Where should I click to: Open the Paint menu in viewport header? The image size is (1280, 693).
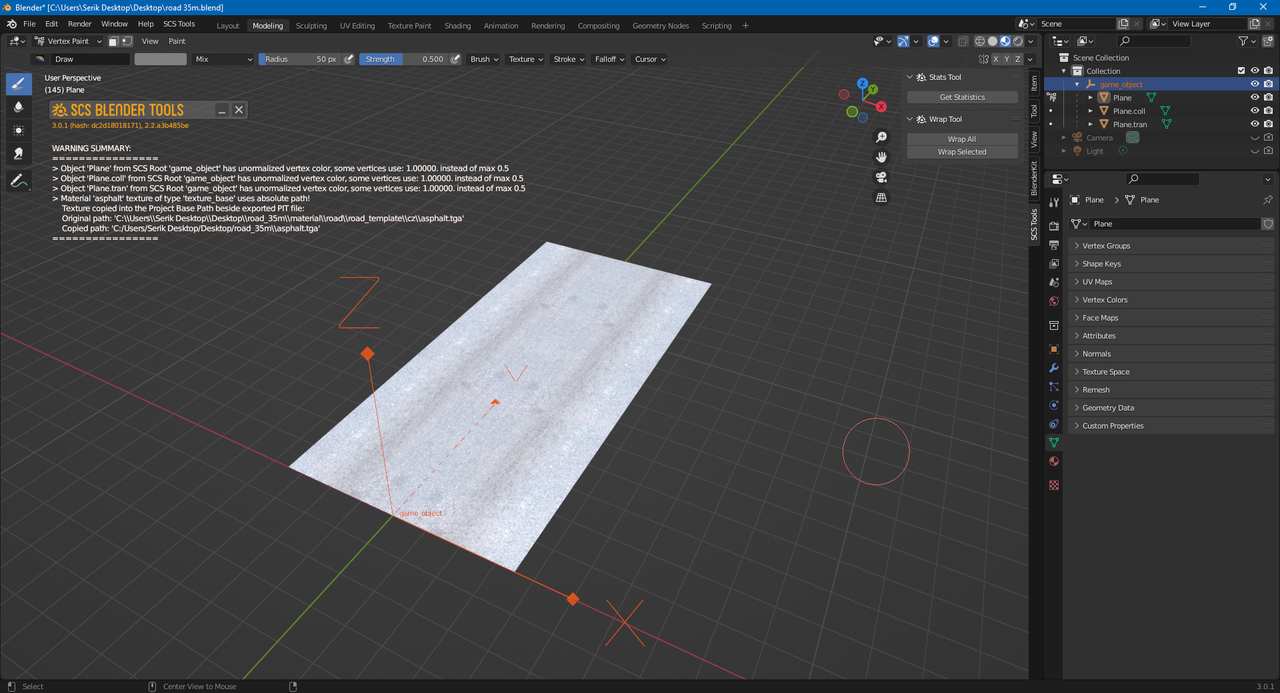tap(177, 41)
